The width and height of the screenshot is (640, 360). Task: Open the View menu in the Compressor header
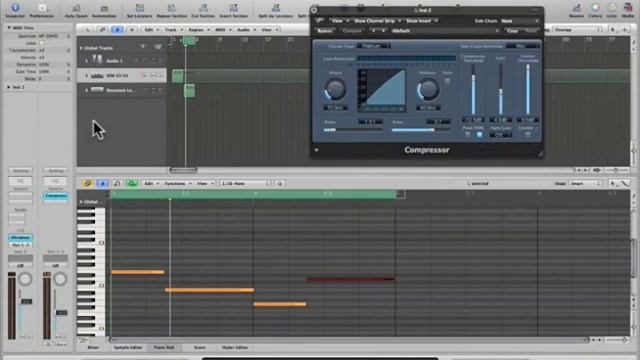(x=340, y=21)
